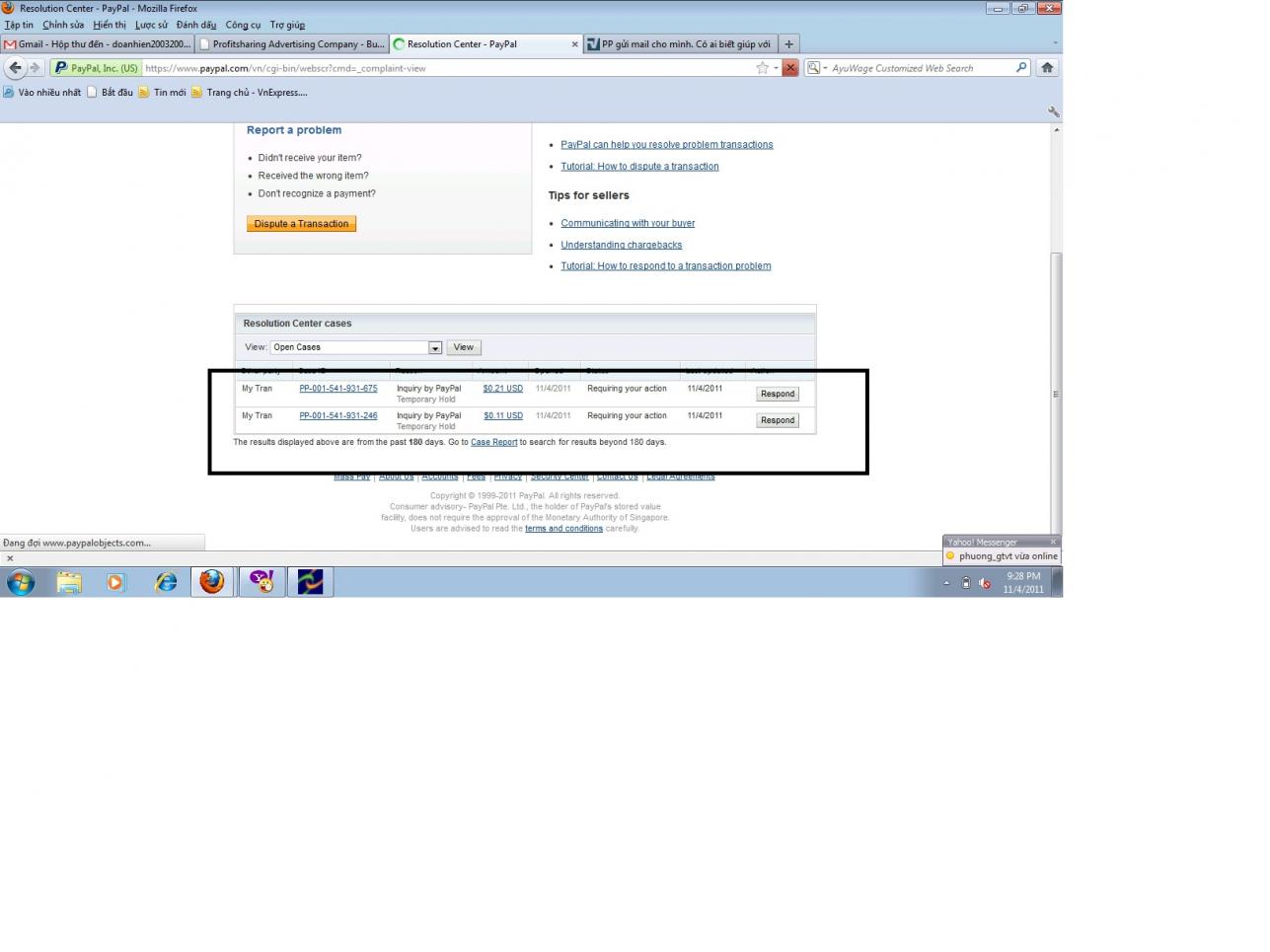Click the Dispute a Transaction button
This screenshot has height=952, width=1270.
(x=301, y=224)
